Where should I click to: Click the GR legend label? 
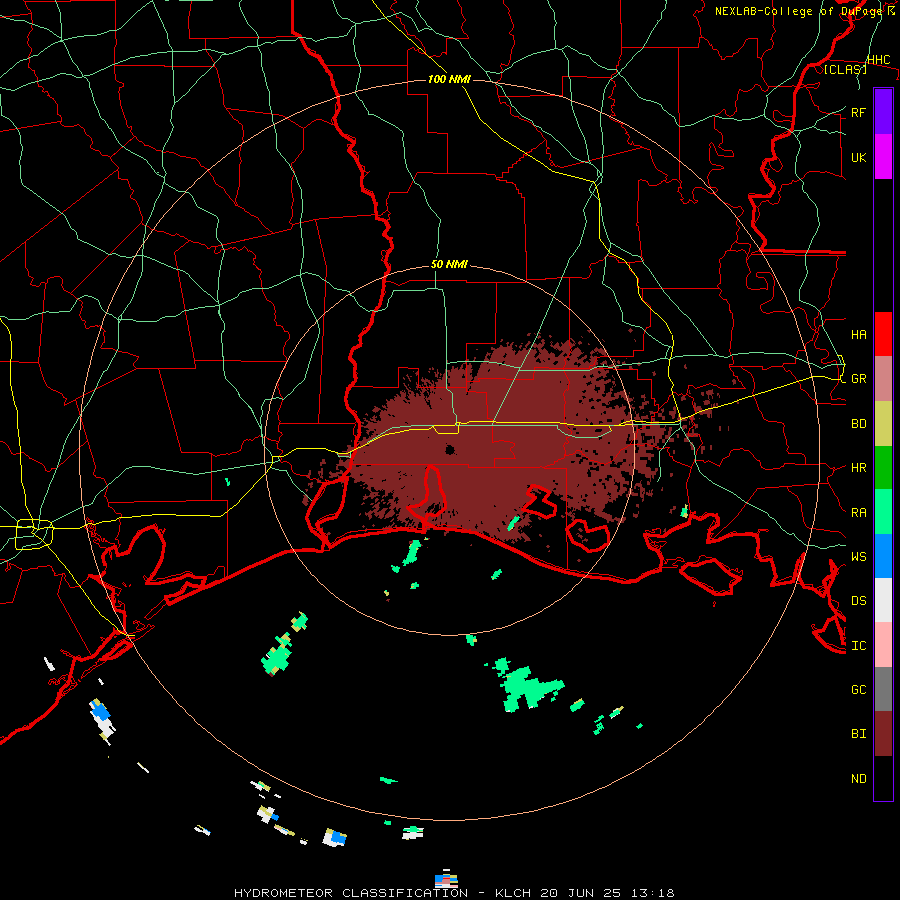pos(858,379)
